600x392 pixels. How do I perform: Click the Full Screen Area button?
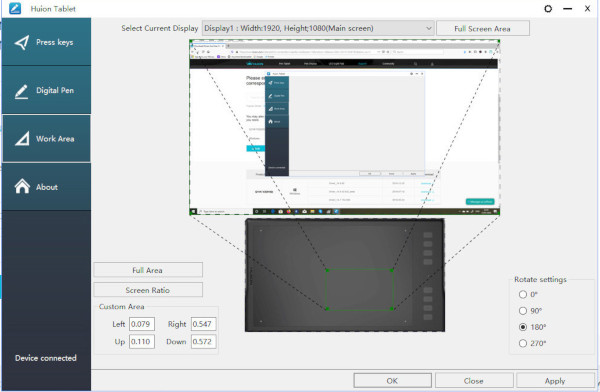click(x=483, y=29)
